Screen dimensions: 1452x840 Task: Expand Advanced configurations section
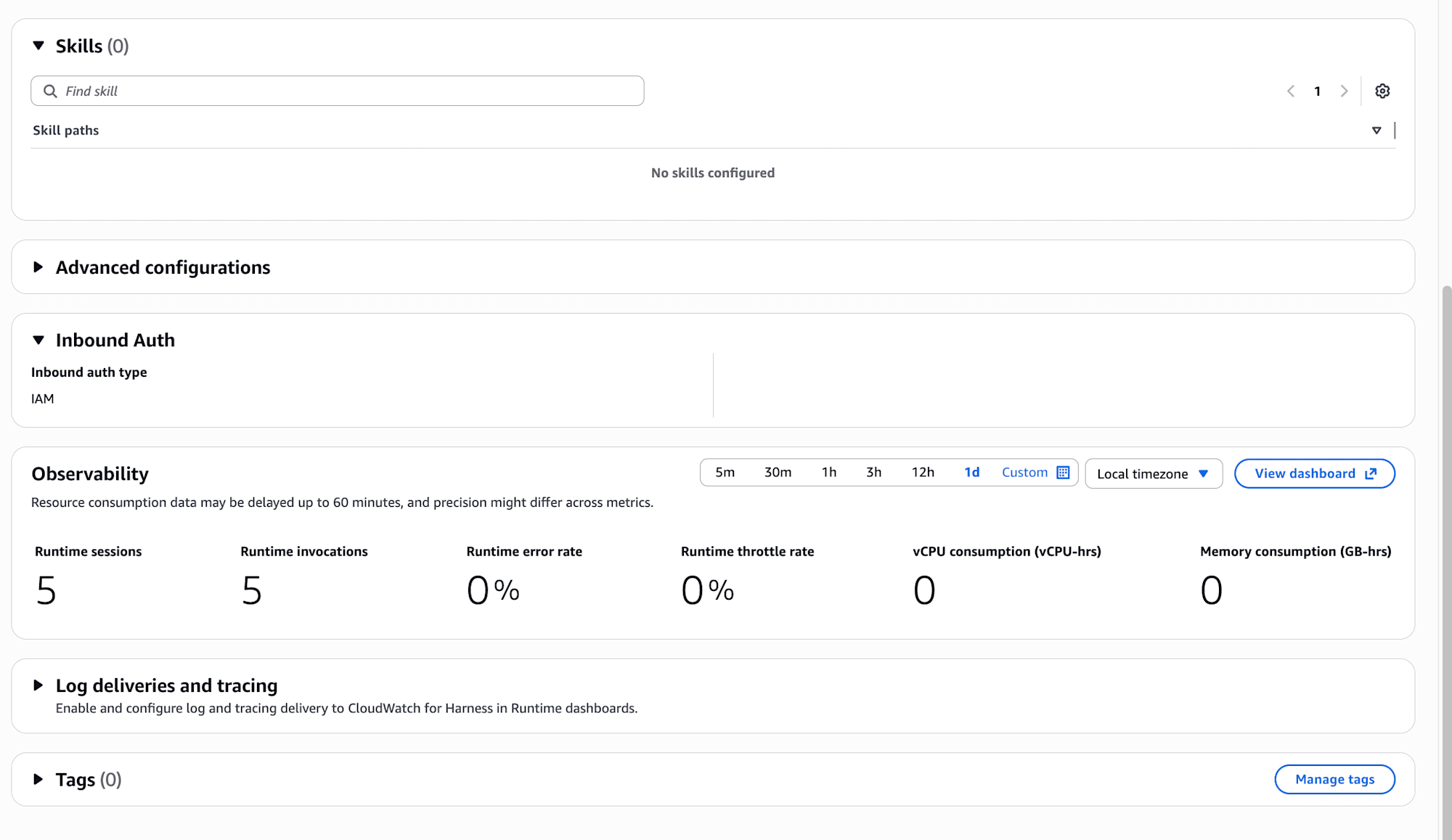(38, 267)
